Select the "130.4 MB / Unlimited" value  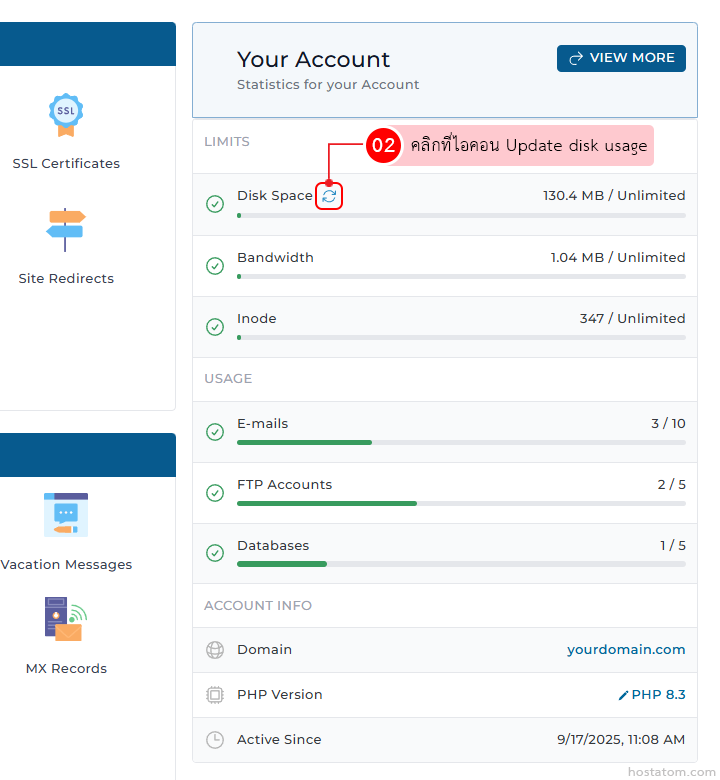614,195
